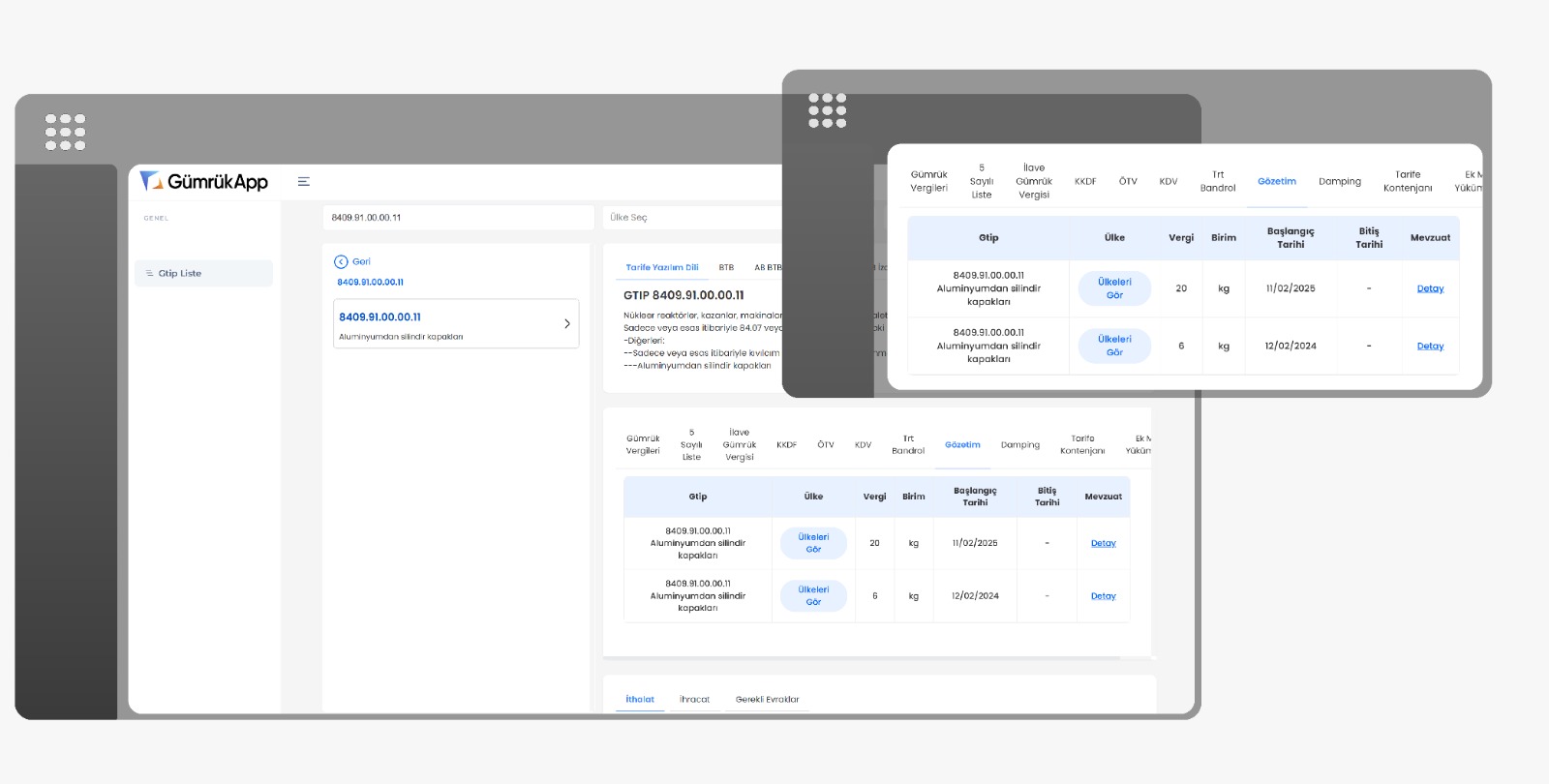Open the Gerekli Evraklar tab

[767, 700]
